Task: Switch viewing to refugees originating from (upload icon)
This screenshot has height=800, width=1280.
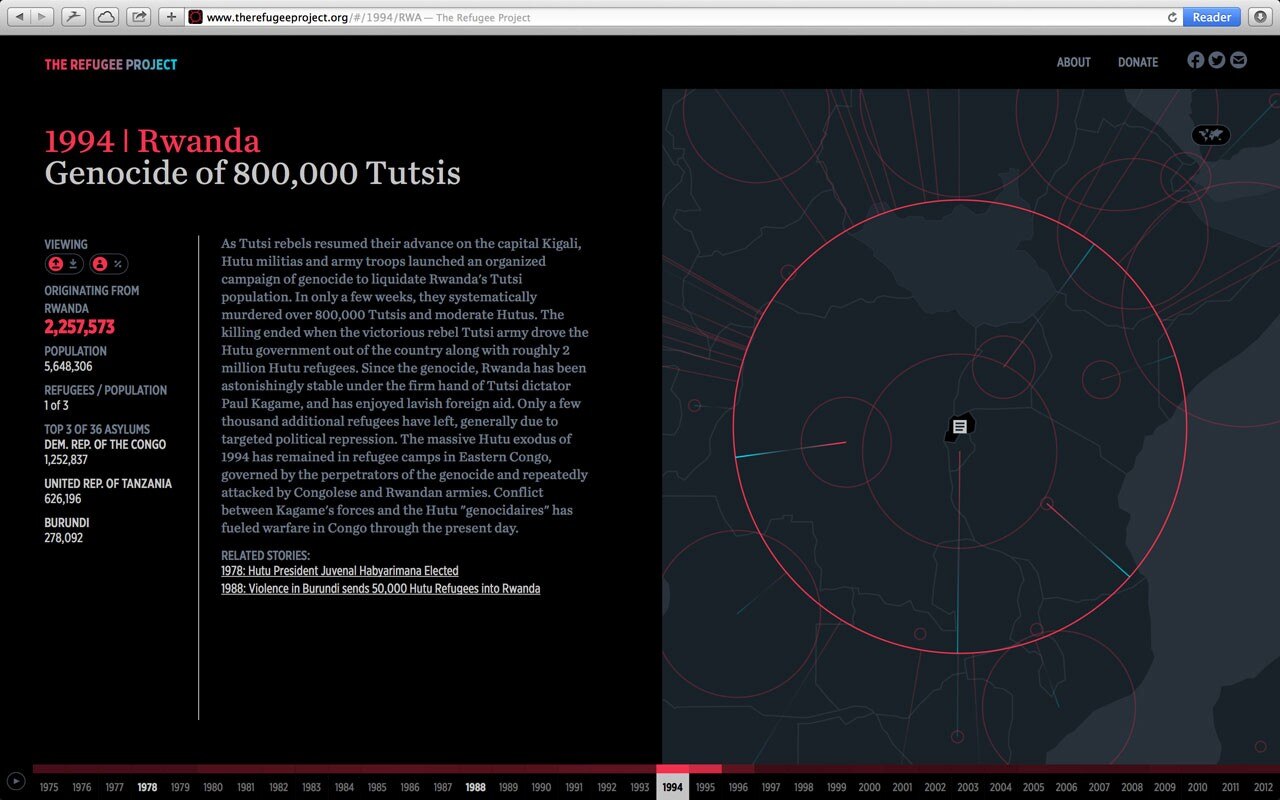Action: (56, 264)
